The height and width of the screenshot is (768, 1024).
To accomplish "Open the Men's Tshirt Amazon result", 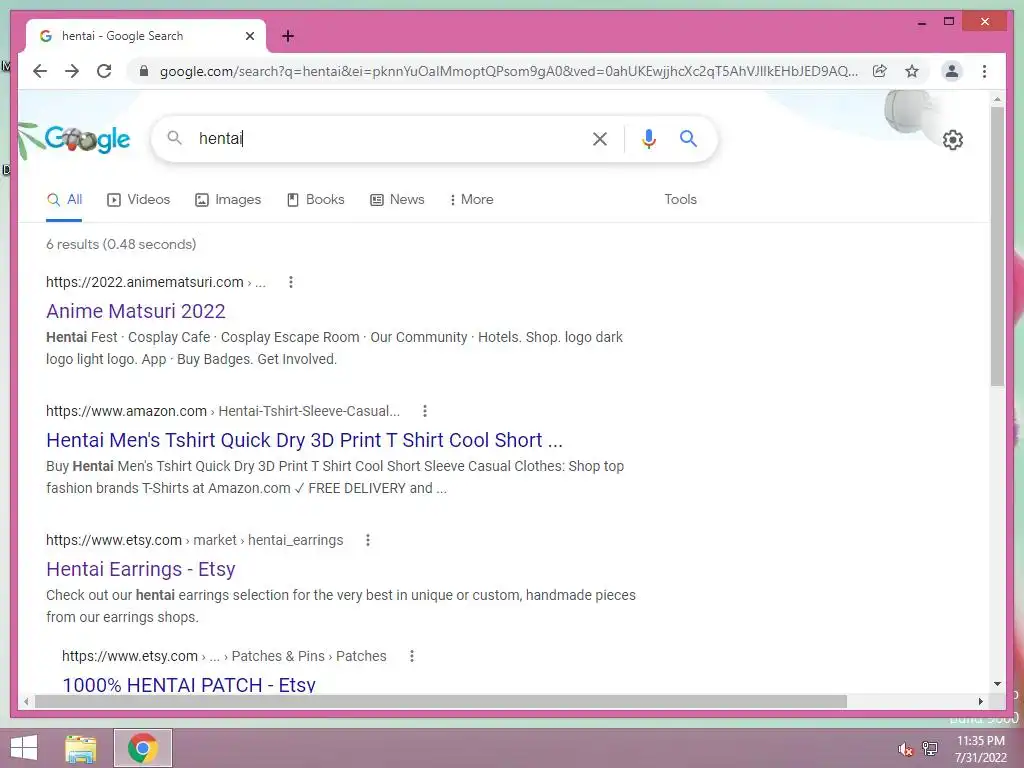I will tap(304, 440).
